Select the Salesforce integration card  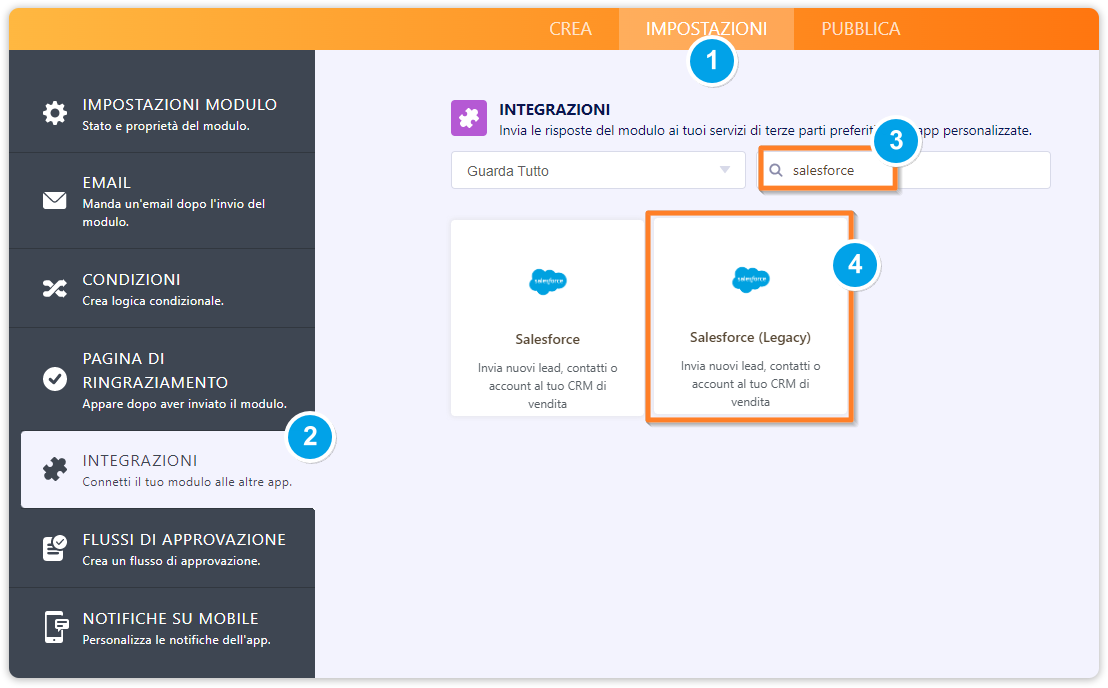[x=547, y=318]
